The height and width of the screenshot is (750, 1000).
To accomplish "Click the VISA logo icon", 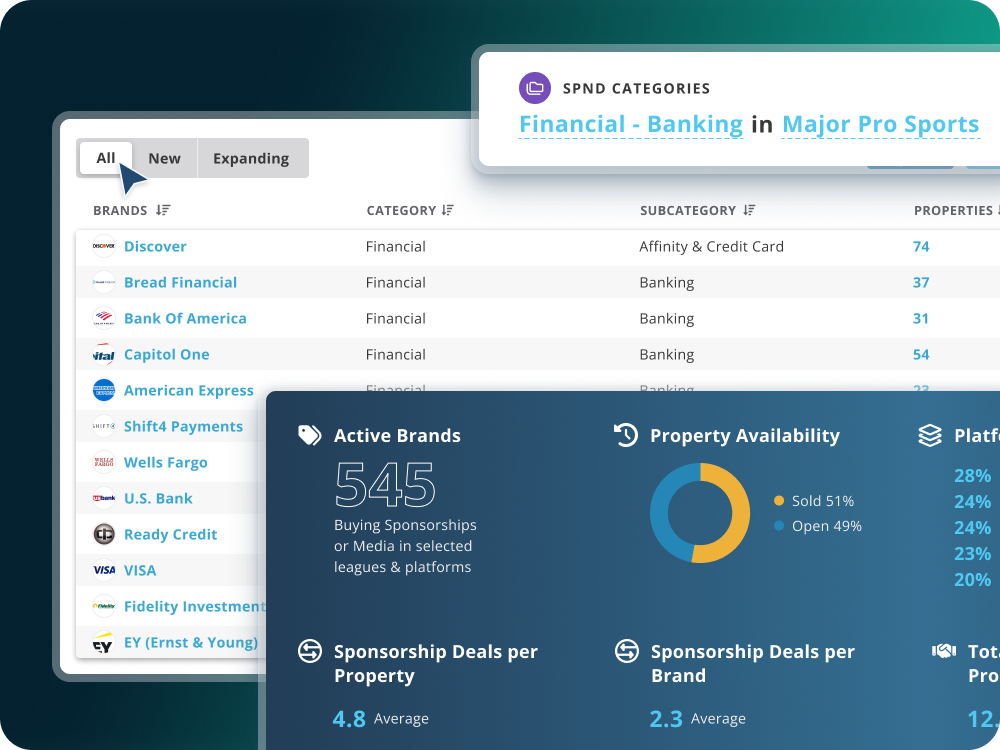I will 104,570.
